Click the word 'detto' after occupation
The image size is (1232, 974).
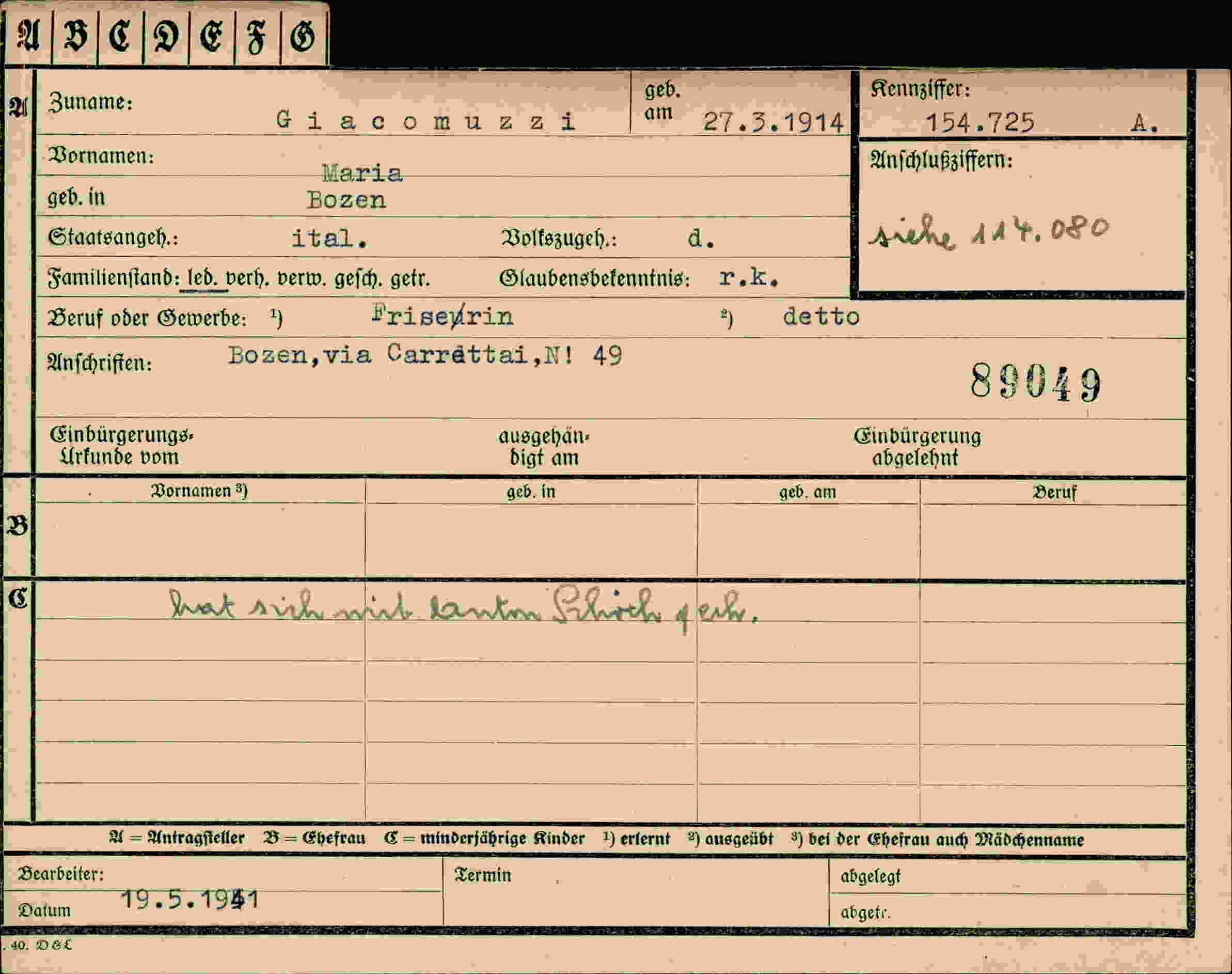pyautogui.click(x=821, y=317)
